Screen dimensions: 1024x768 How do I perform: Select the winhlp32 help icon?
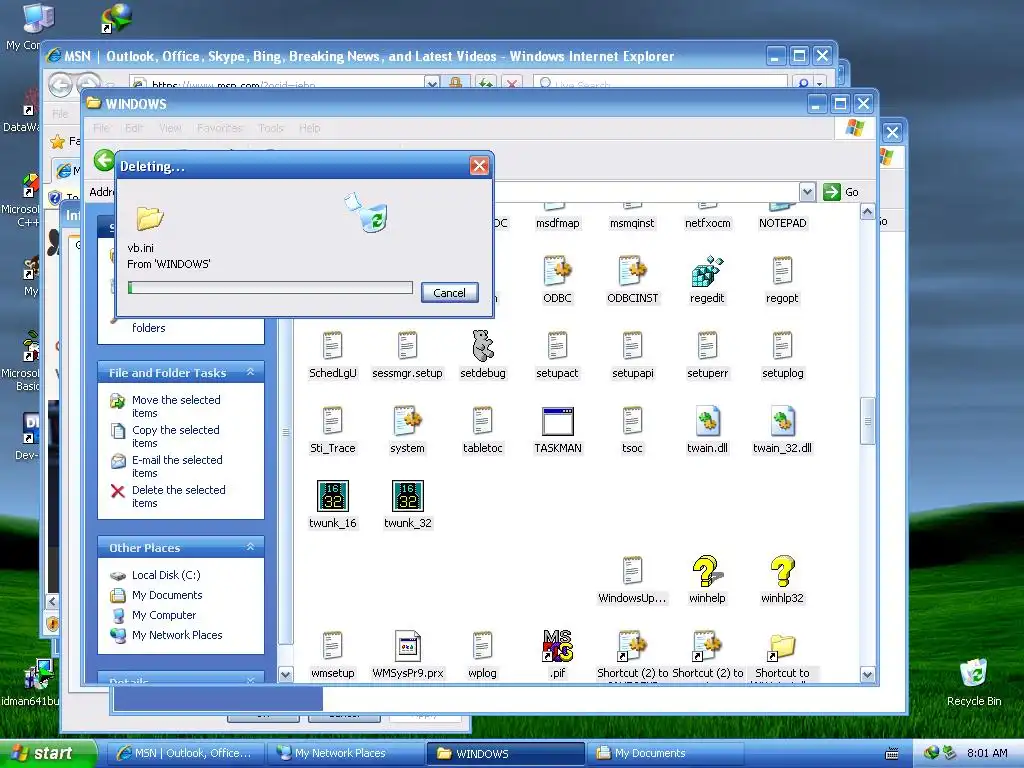pyautogui.click(x=782, y=571)
